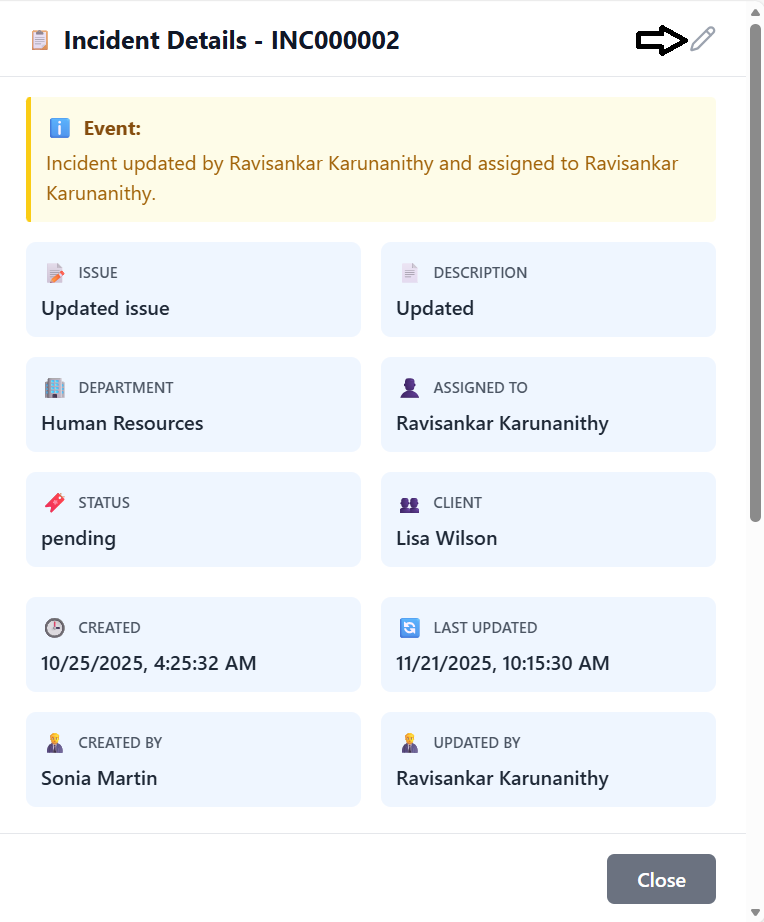Click the Issue memo icon

point(55,273)
